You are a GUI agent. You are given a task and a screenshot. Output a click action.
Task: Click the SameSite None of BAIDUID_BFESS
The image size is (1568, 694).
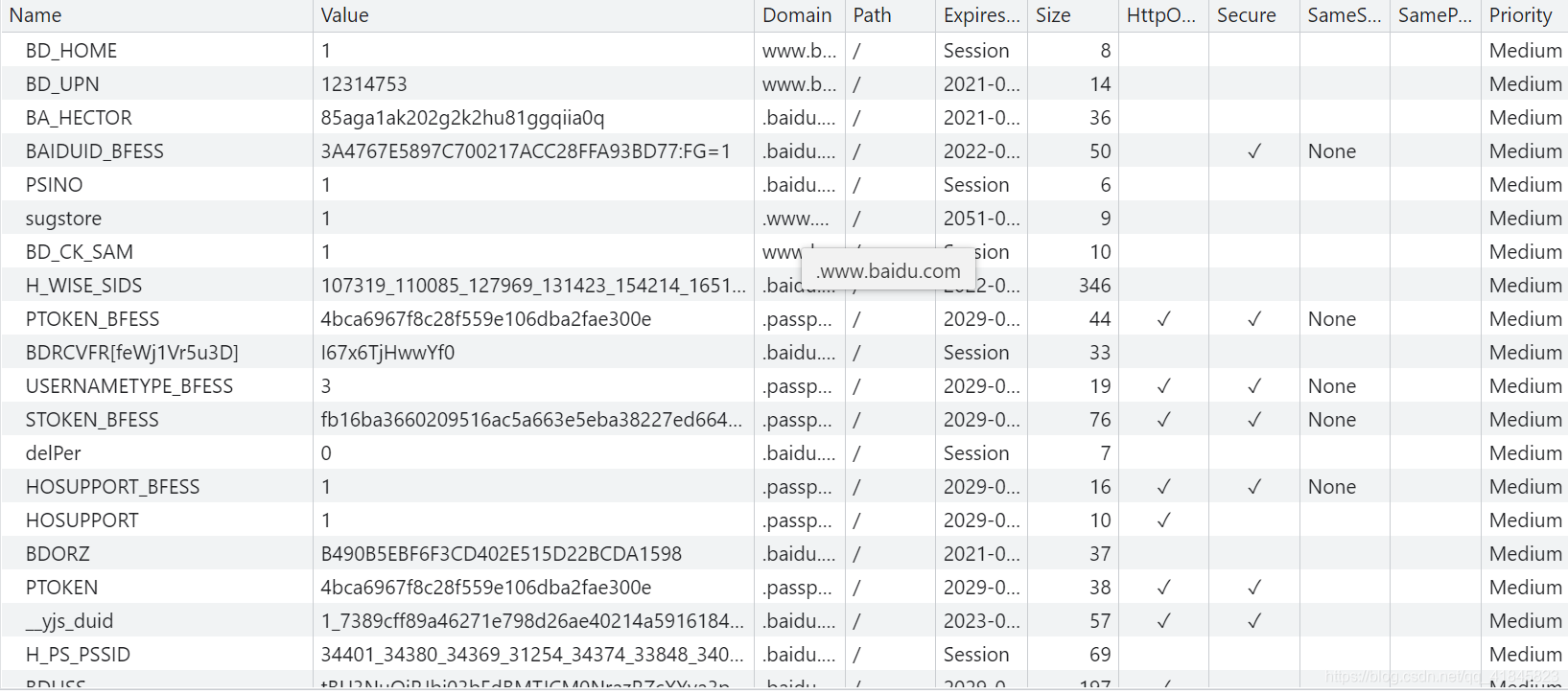(1332, 151)
